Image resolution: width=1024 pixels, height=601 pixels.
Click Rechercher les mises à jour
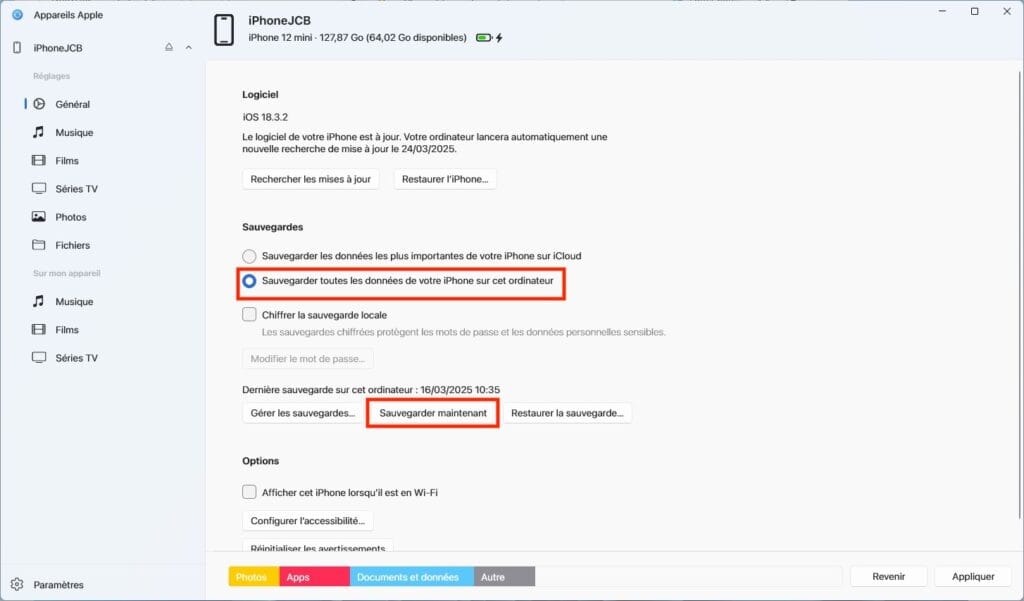point(311,179)
